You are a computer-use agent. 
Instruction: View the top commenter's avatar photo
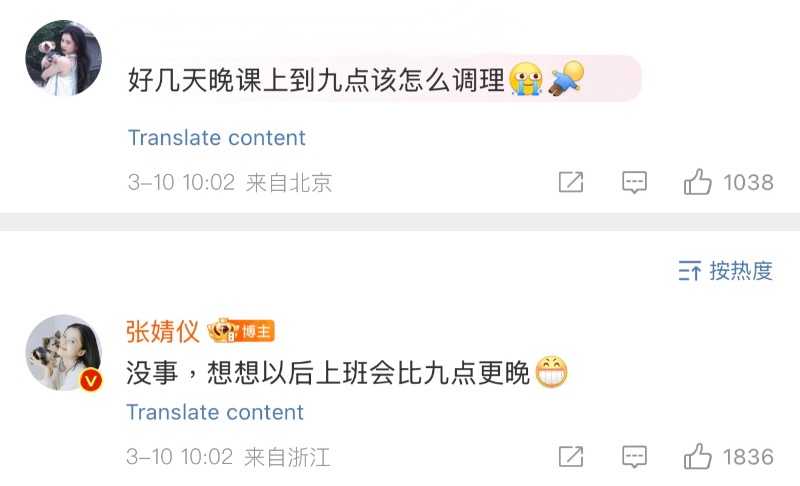click(63, 58)
